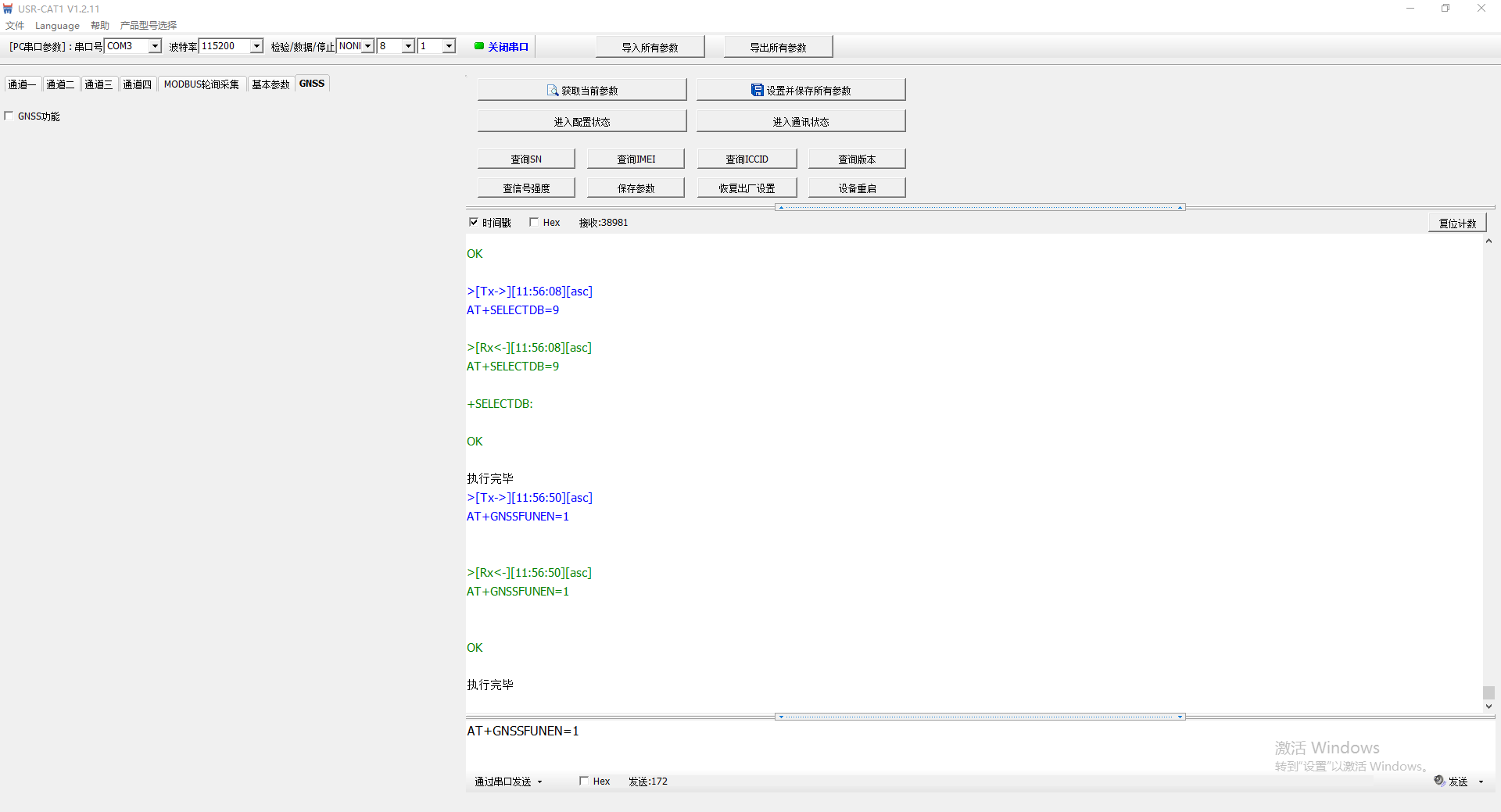Click the green serial port status indicator
The width and height of the screenshot is (1501, 812).
[x=479, y=46]
